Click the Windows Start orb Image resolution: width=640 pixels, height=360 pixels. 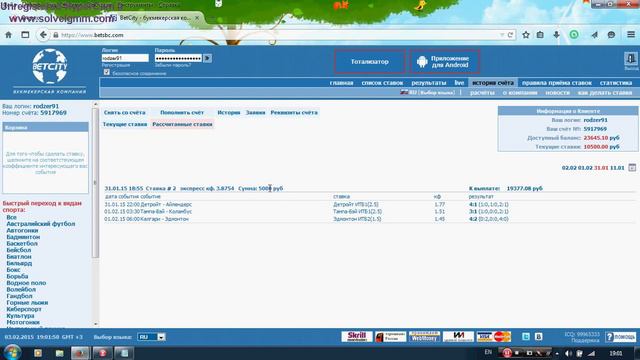pyautogui.click(x=12, y=353)
